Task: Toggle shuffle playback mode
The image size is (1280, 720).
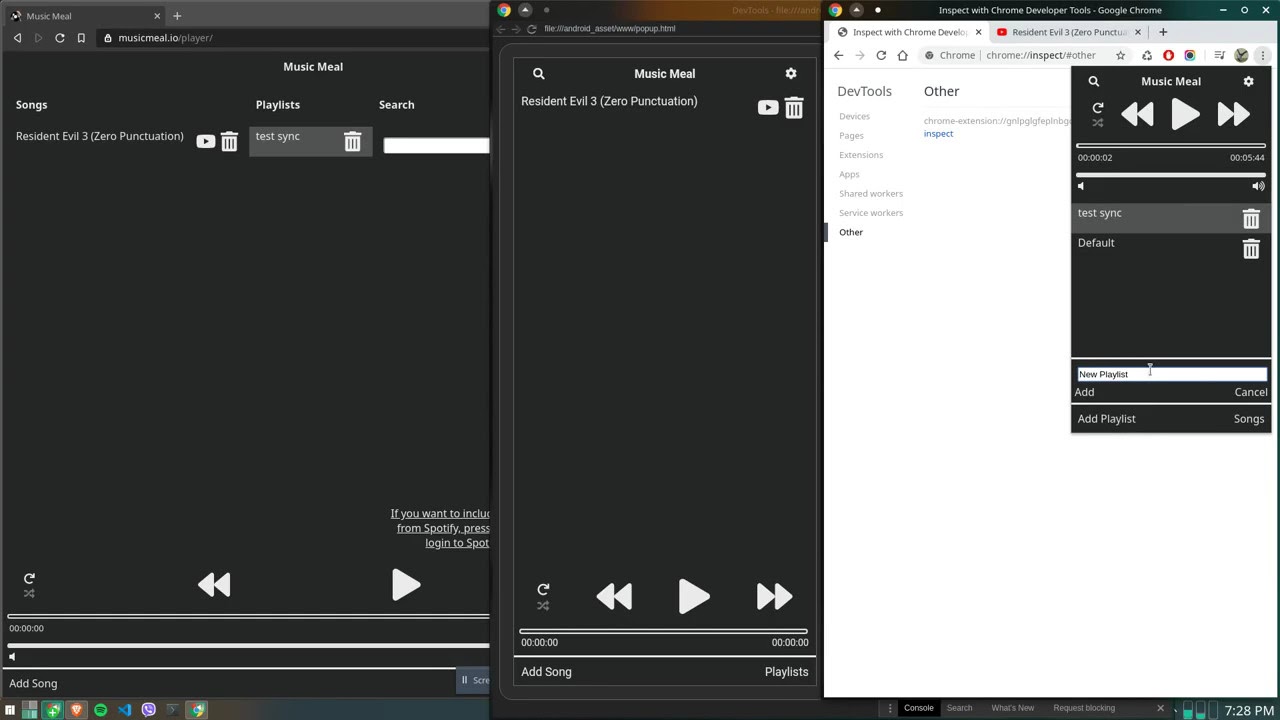Action: (1097, 123)
